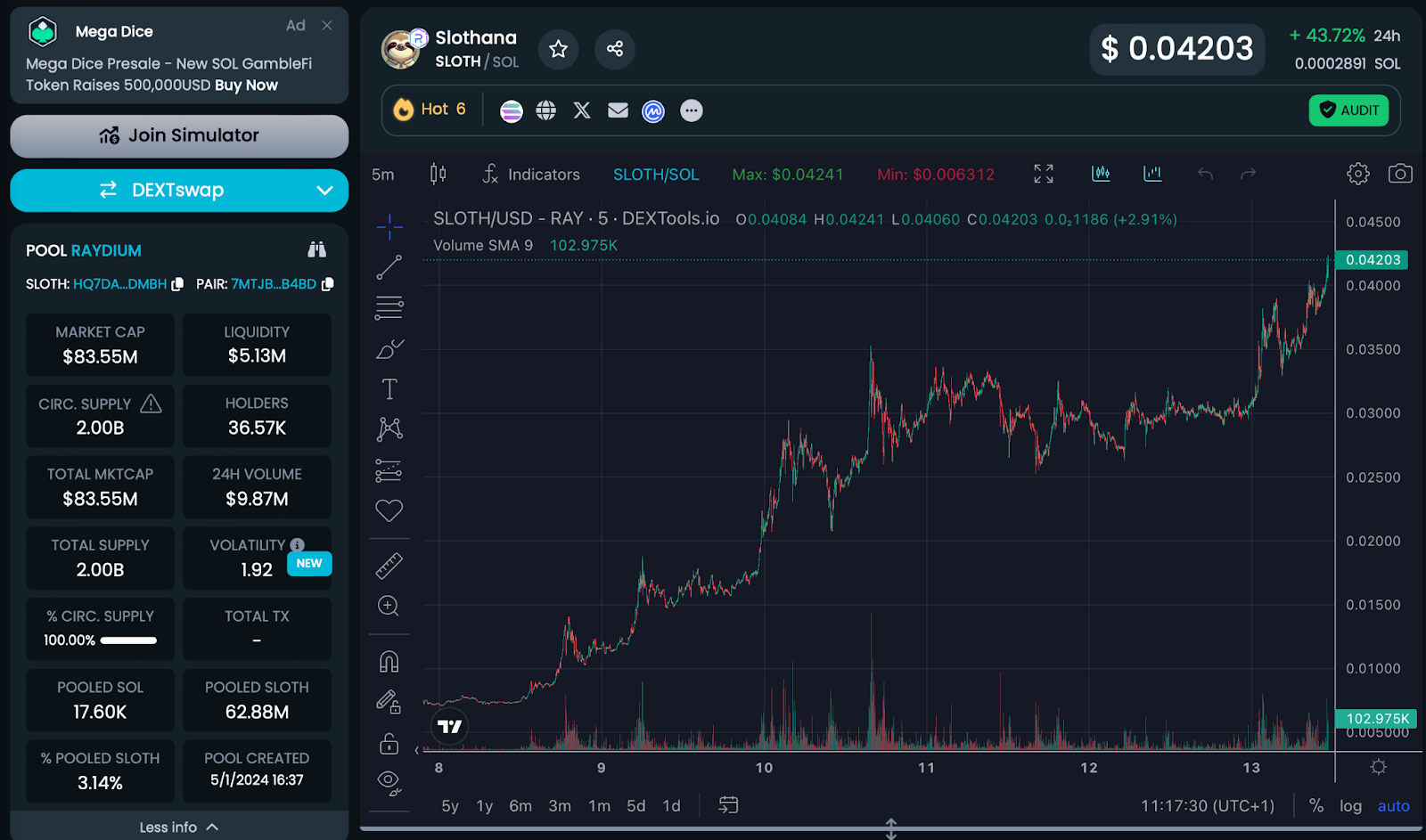The width and height of the screenshot is (1426, 840).
Task: Open SLOTH address HQ7DA...DMBH link
Action: [x=119, y=284]
